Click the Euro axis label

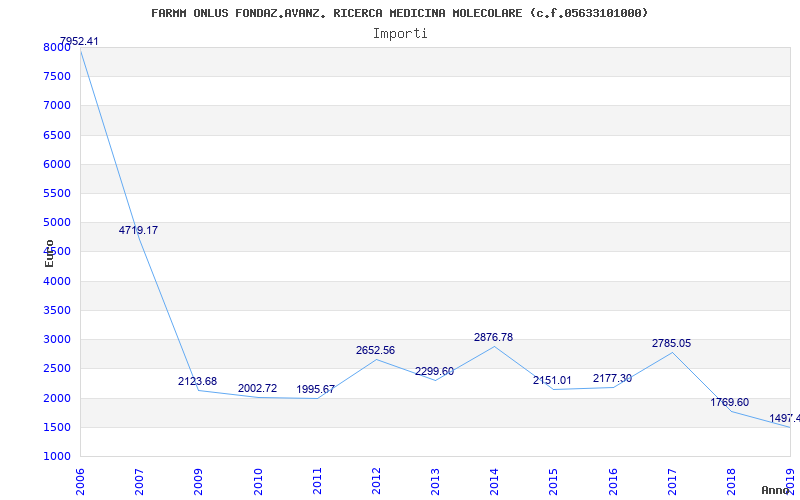point(49,254)
